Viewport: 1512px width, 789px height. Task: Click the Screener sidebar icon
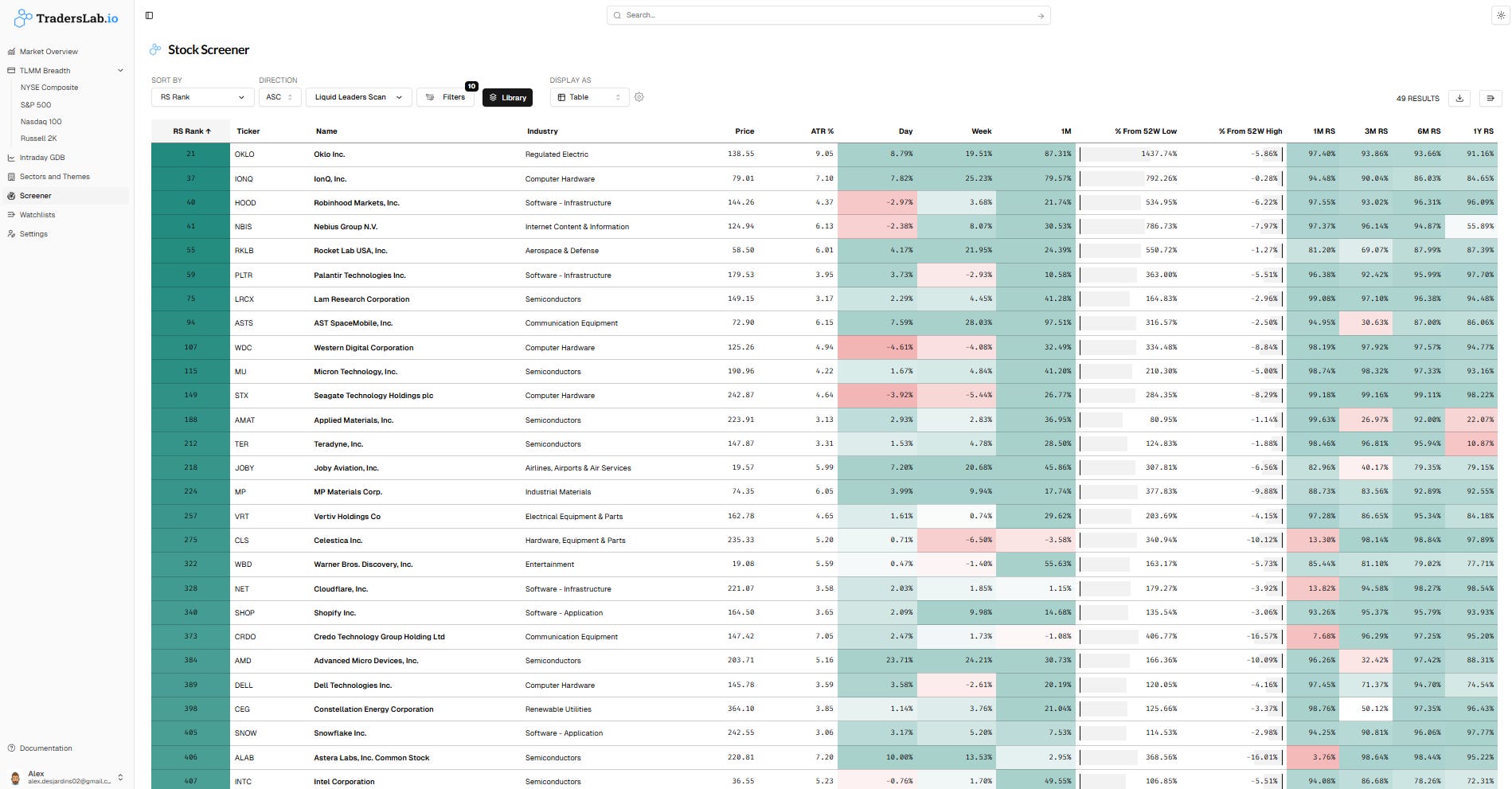11,196
